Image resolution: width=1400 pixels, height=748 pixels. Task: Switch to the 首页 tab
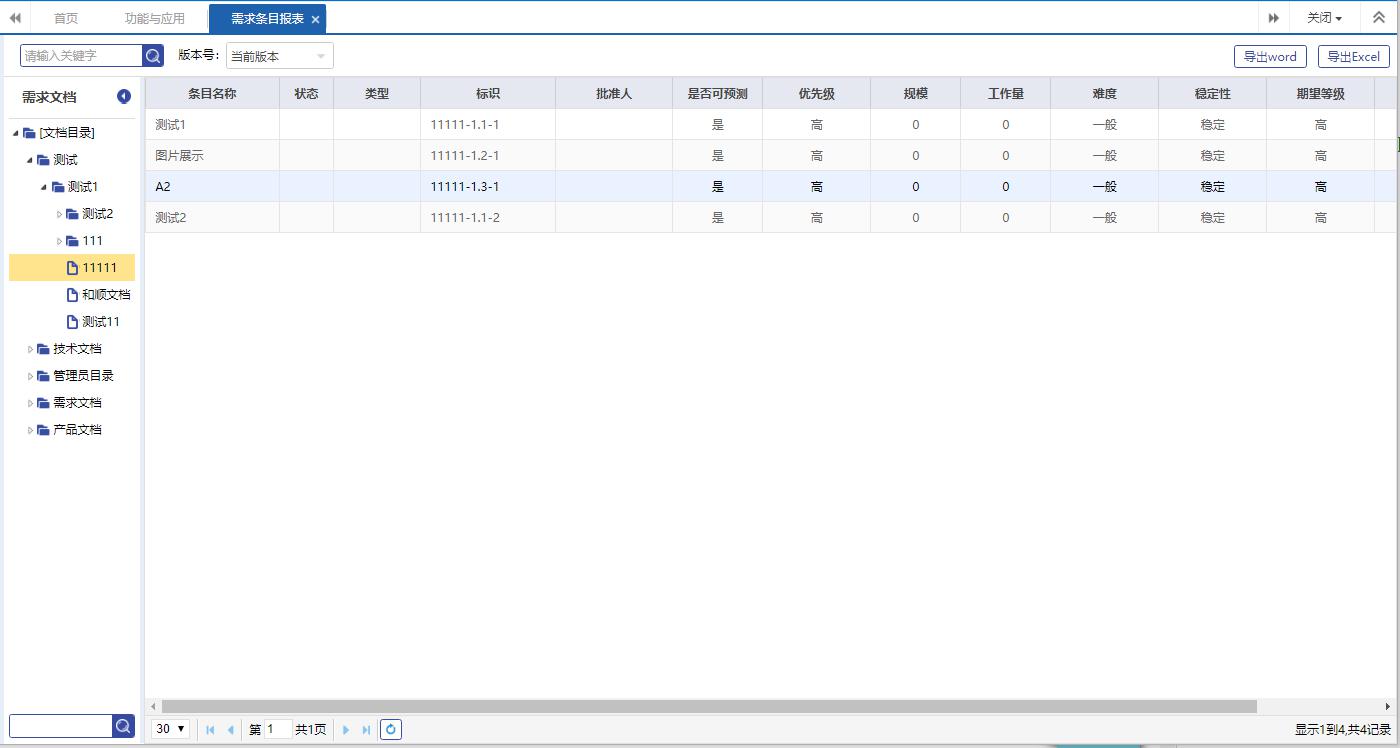[66, 18]
